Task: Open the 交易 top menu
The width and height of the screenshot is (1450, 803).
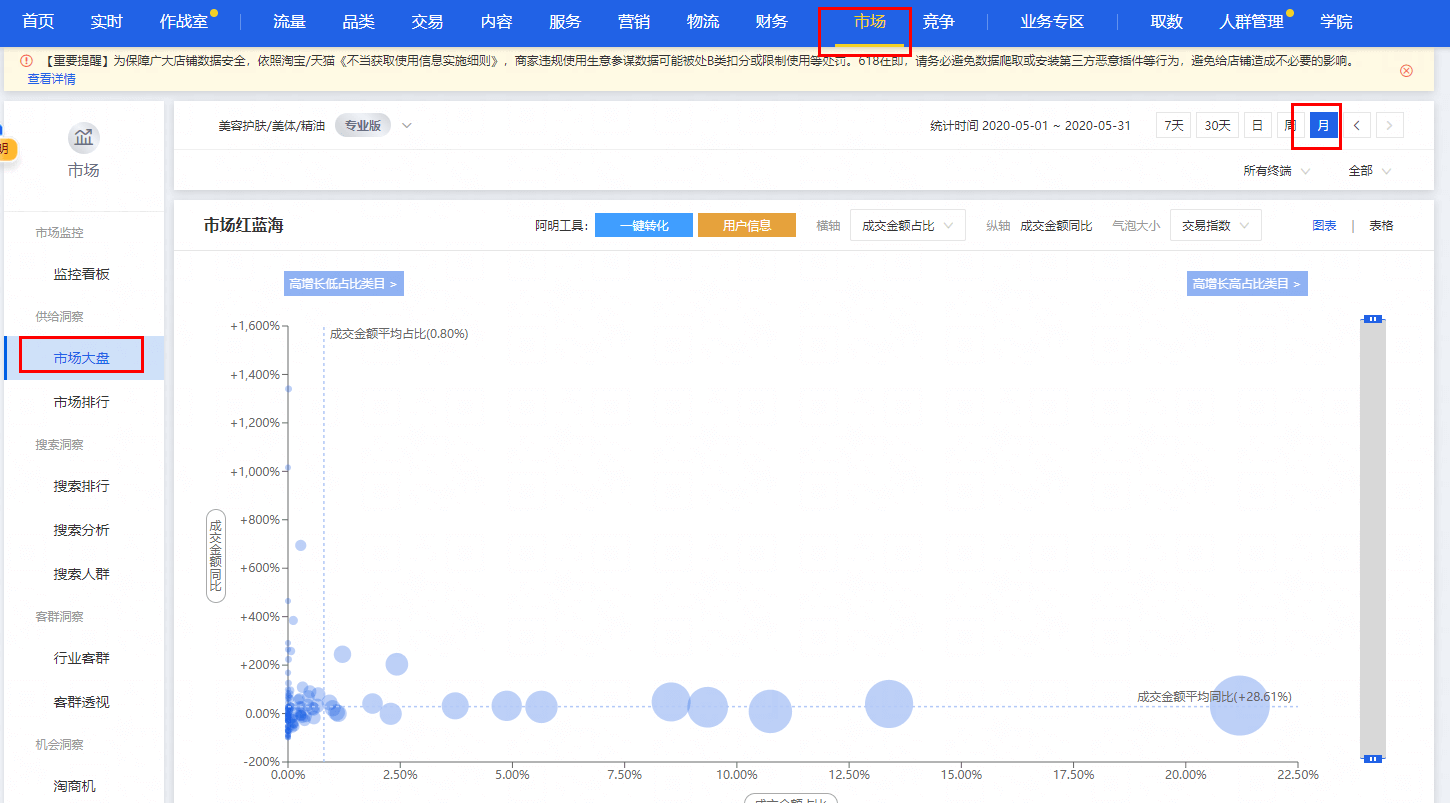Action: (427, 22)
